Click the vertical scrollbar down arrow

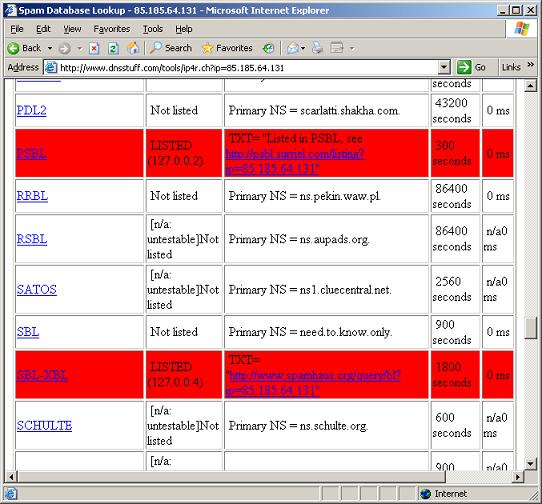tap(530, 463)
